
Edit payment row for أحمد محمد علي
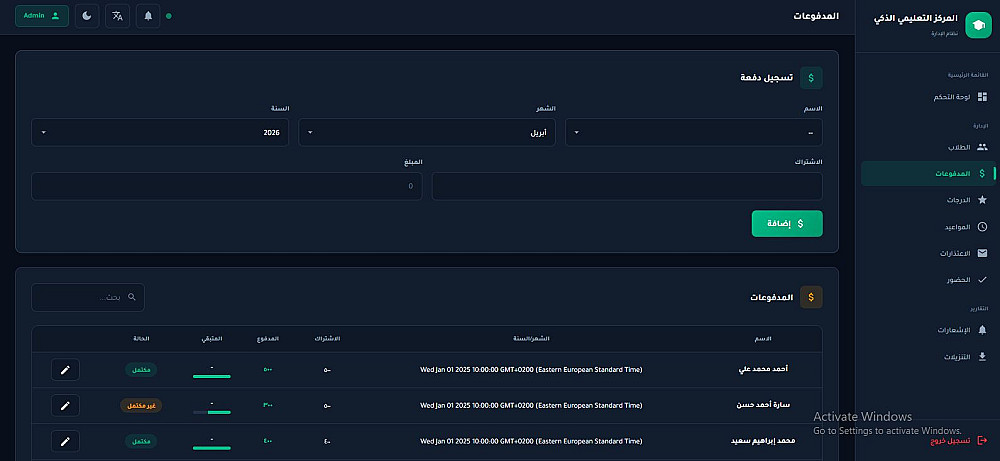click(x=65, y=370)
